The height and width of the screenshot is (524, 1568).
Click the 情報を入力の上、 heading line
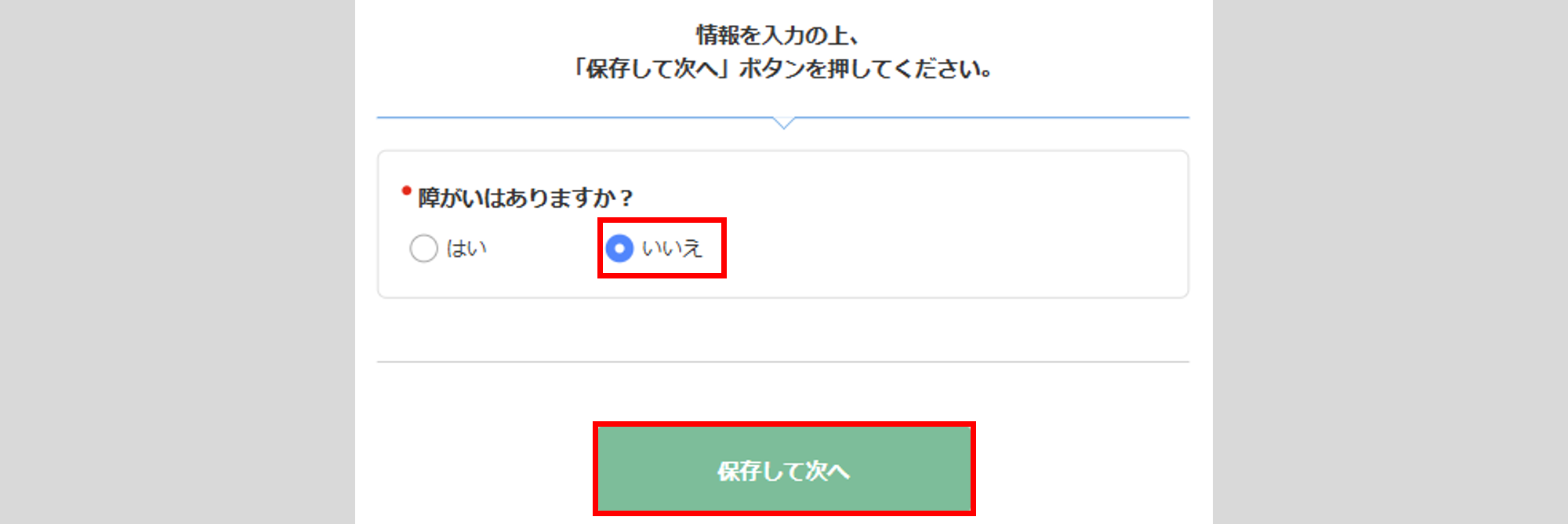[x=778, y=35]
